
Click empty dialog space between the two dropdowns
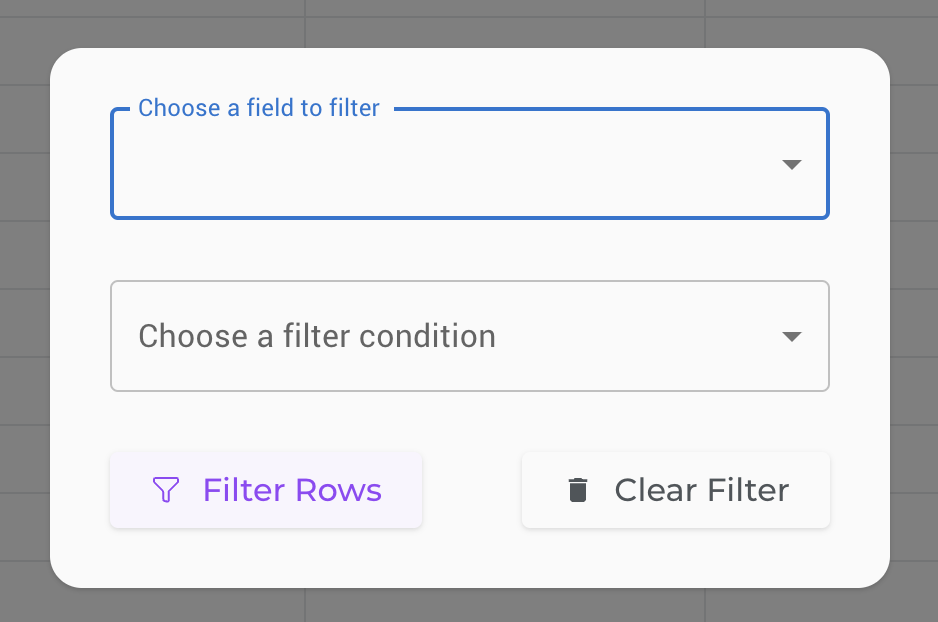coord(470,250)
